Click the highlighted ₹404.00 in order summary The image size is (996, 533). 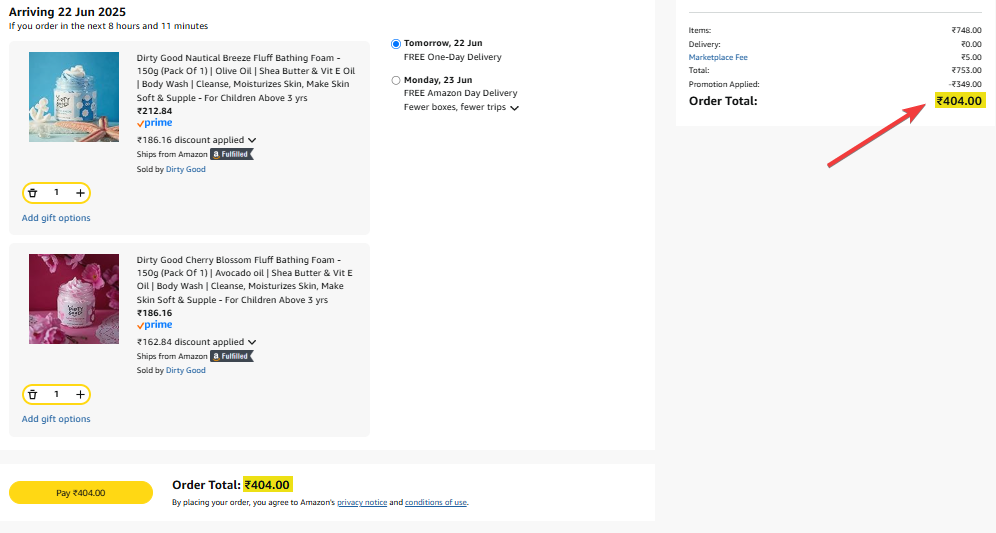point(960,101)
